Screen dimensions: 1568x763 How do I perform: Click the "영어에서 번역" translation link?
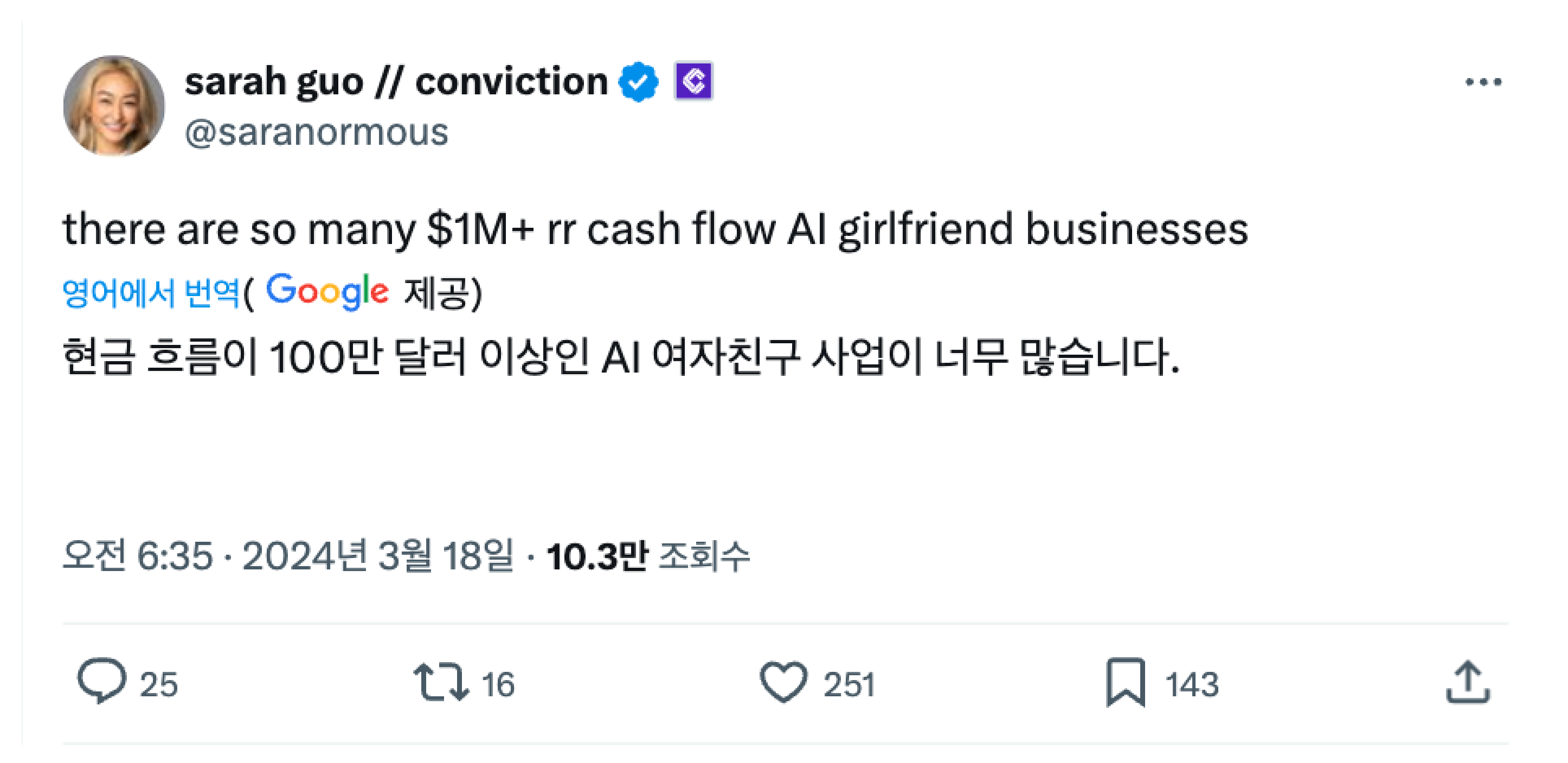pyautogui.click(x=151, y=293)
